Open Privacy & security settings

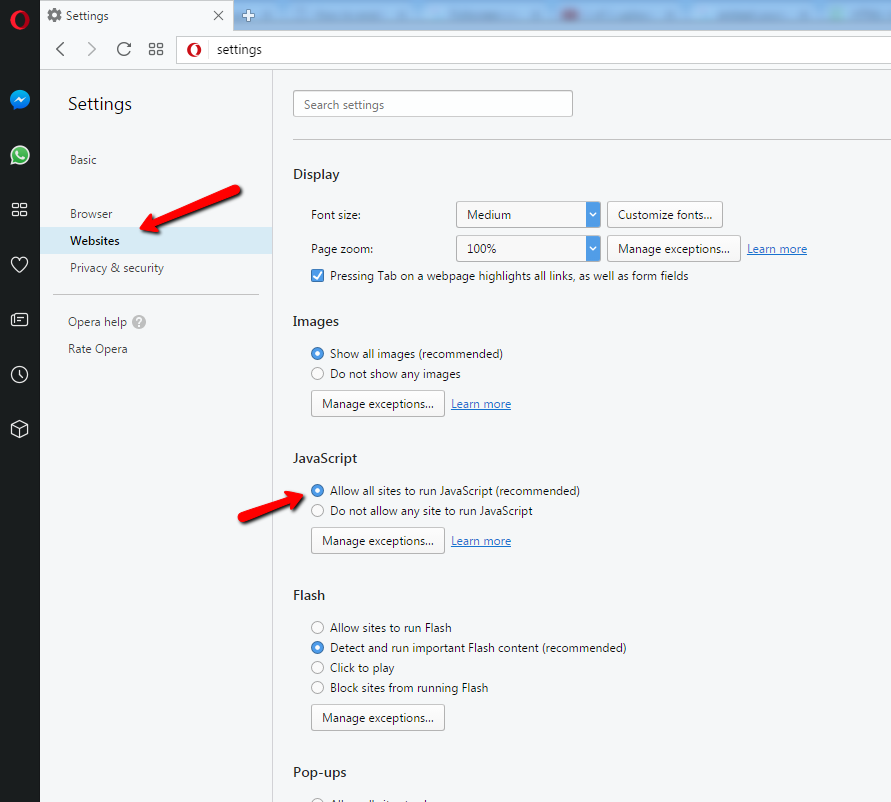tap(117, 268)
